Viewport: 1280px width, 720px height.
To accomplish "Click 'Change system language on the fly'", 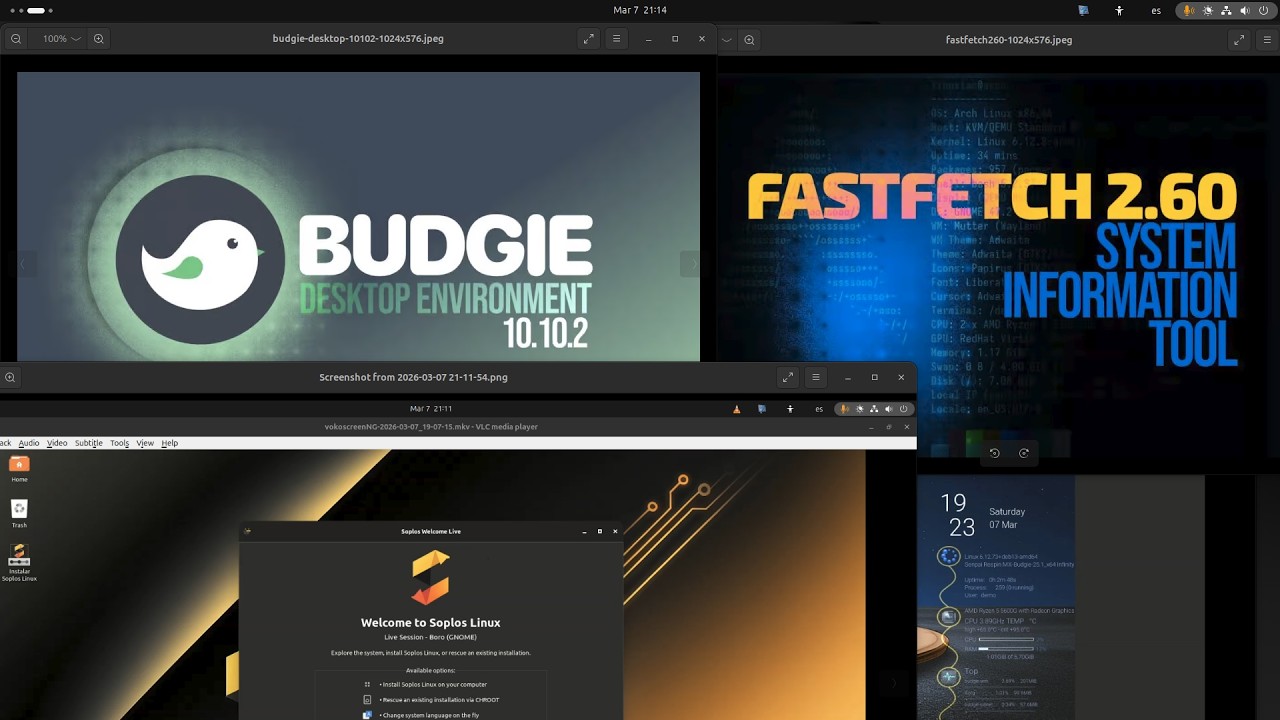I will (428, 715).
